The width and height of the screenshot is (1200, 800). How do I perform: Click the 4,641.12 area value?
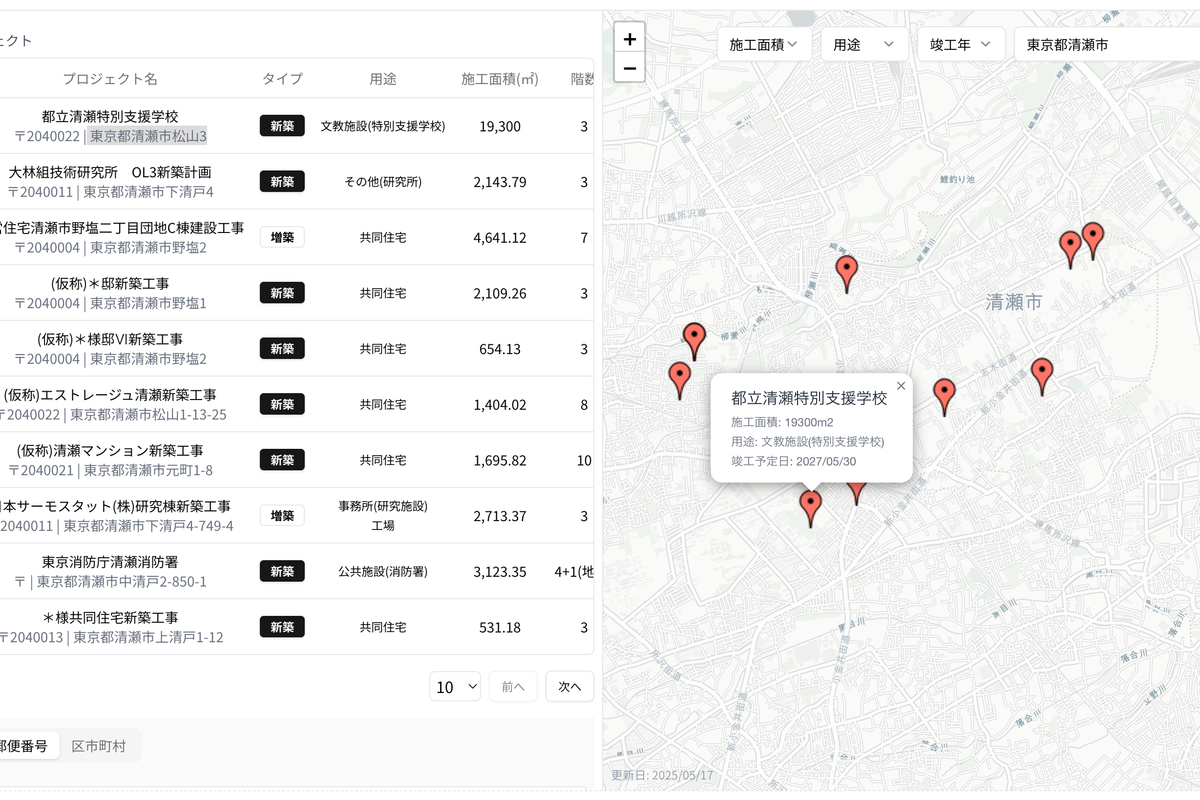tap(500, 238)
